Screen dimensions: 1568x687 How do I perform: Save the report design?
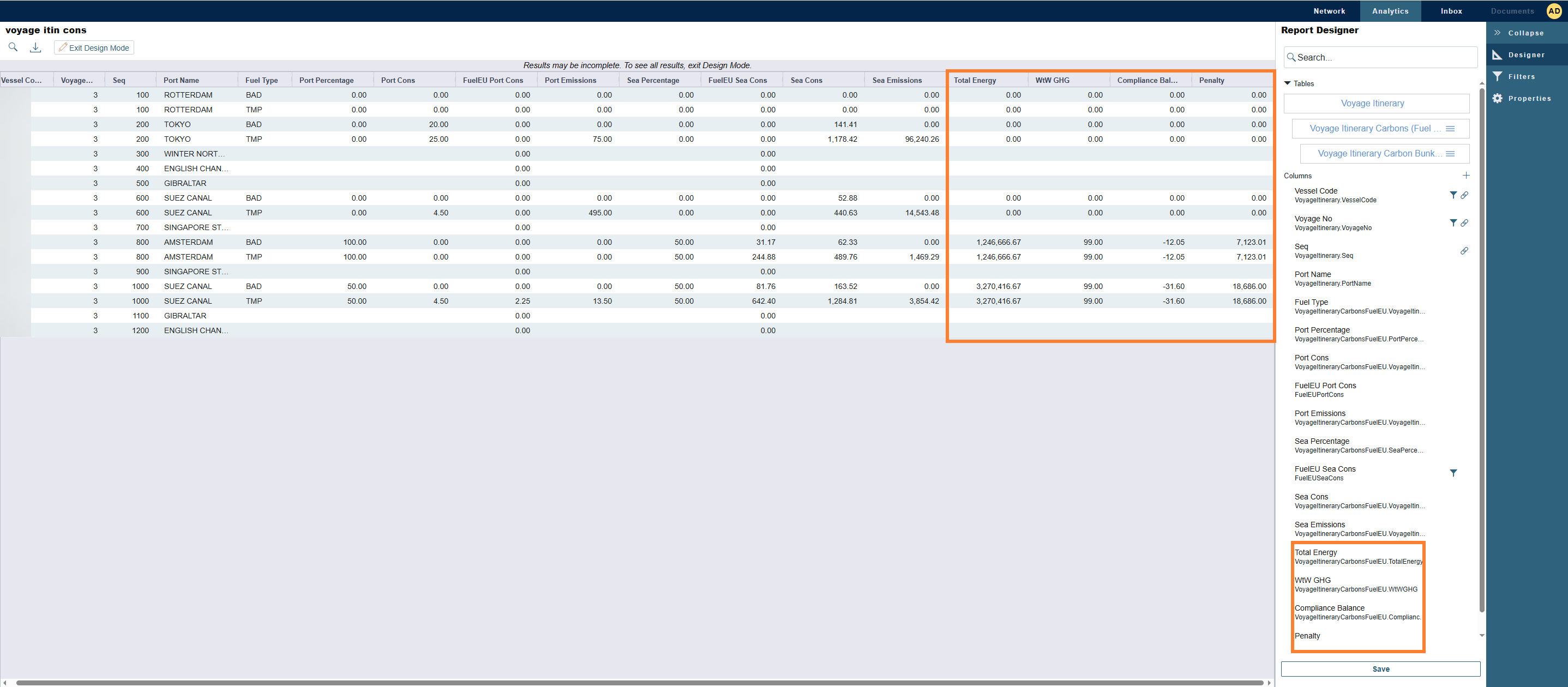pos(1380,669)
